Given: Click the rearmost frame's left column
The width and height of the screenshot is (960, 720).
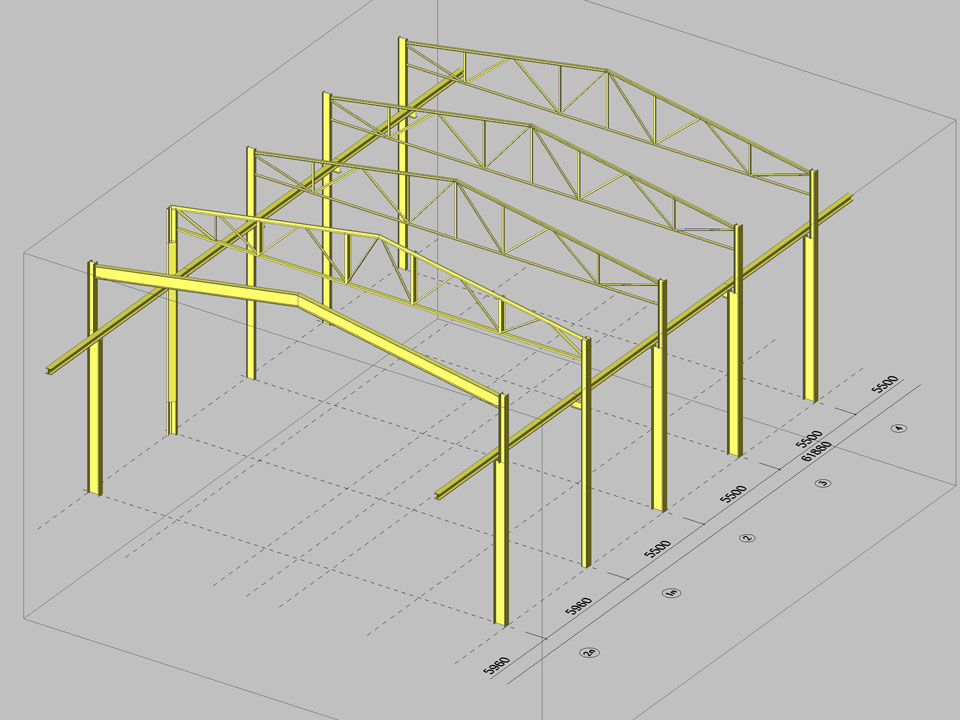Looking at the screenshot, I should tap(402, 150).
